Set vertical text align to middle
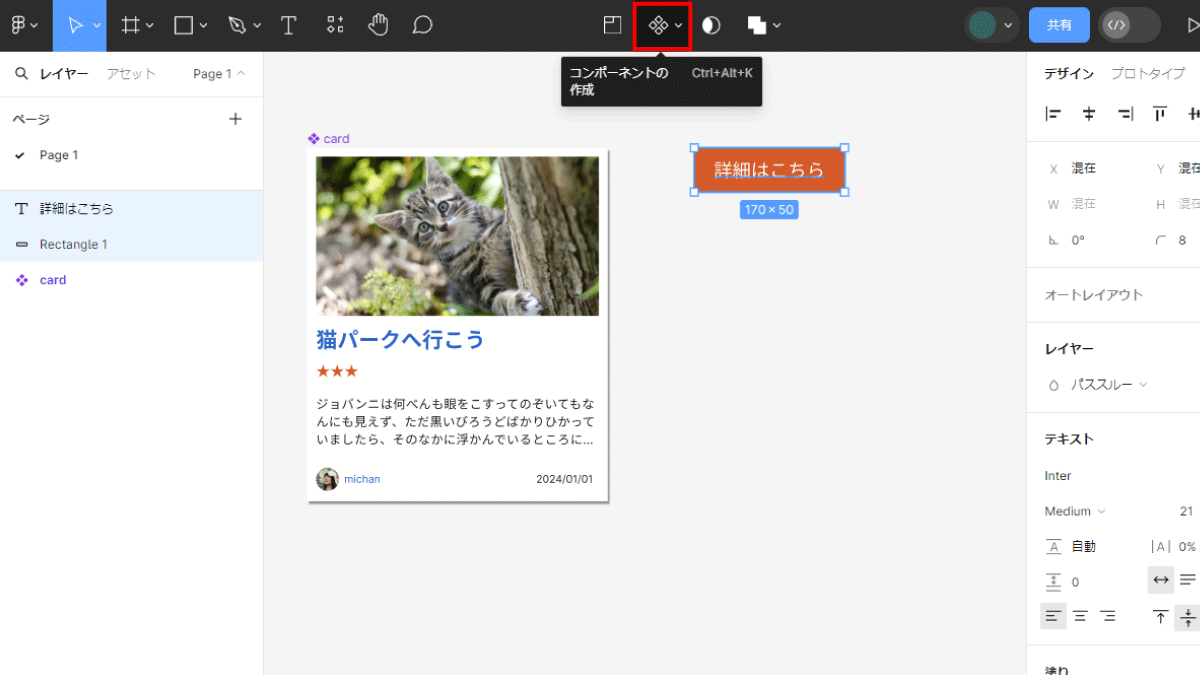Viewport: 1200px width, 675px height. click(x=1187, y=617)
